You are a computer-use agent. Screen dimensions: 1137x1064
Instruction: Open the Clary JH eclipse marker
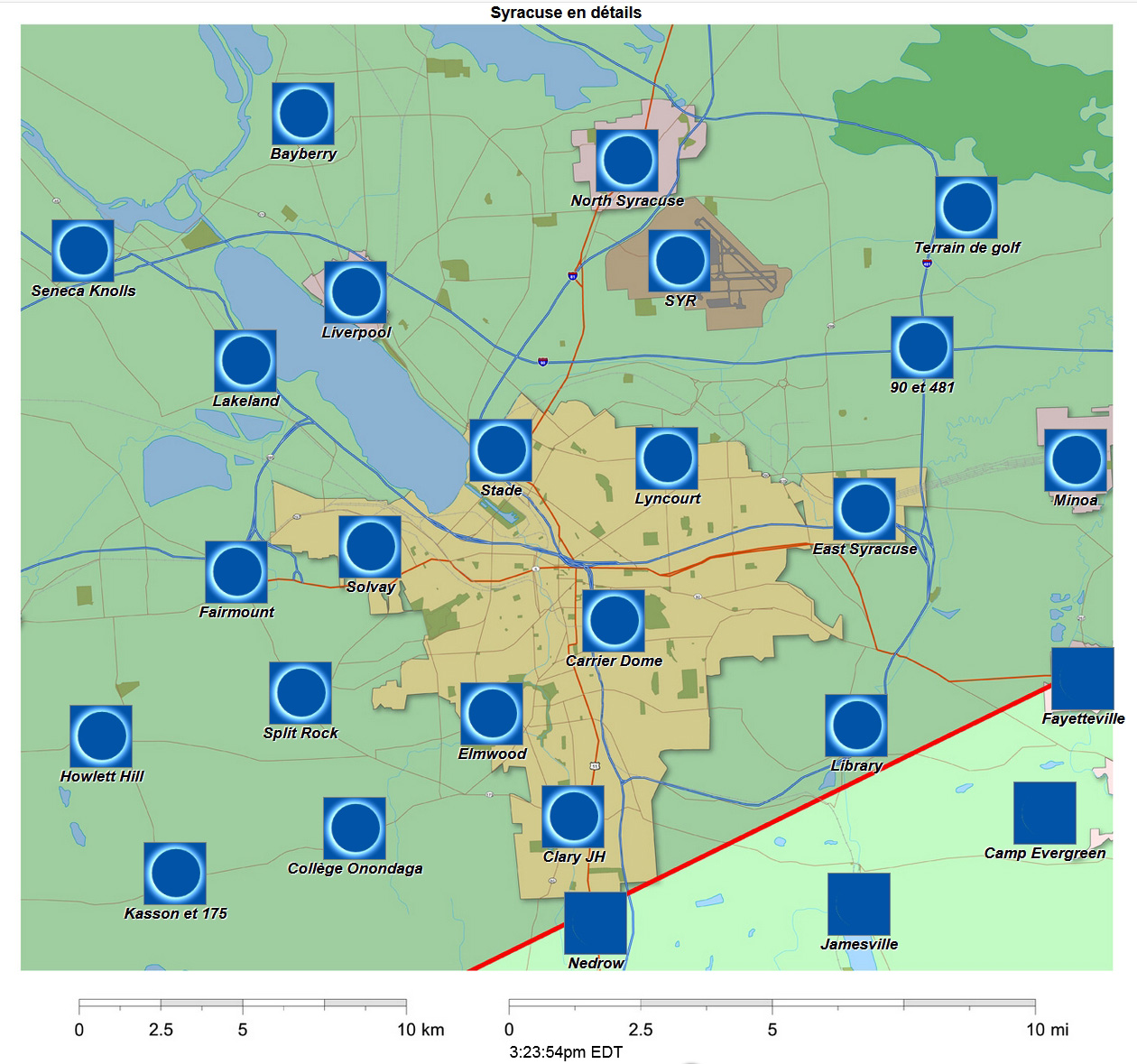coord(573,817)
